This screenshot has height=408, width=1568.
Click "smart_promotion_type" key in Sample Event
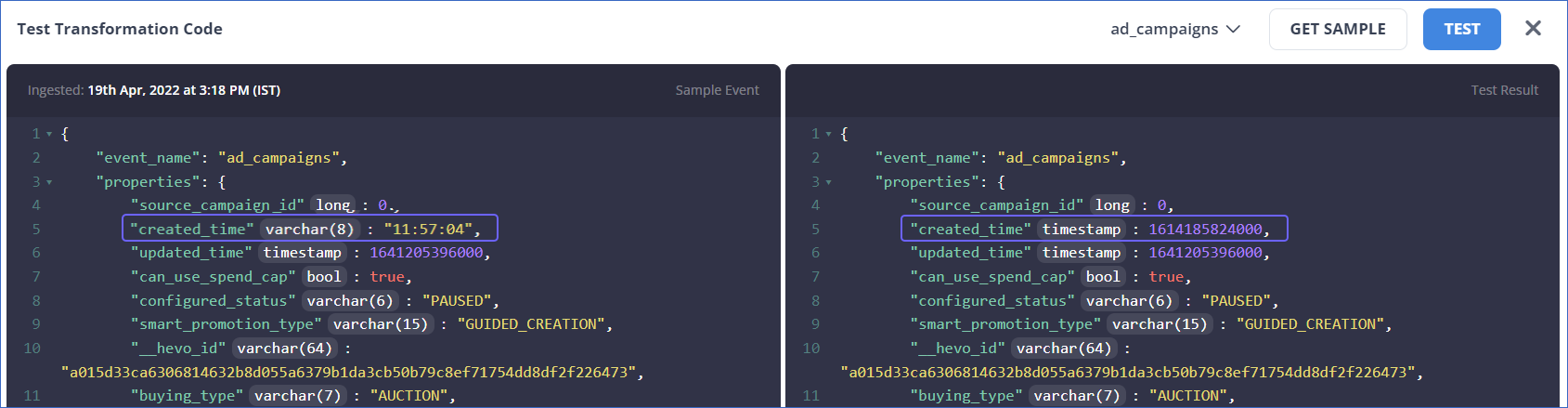(x=227, y=324)
